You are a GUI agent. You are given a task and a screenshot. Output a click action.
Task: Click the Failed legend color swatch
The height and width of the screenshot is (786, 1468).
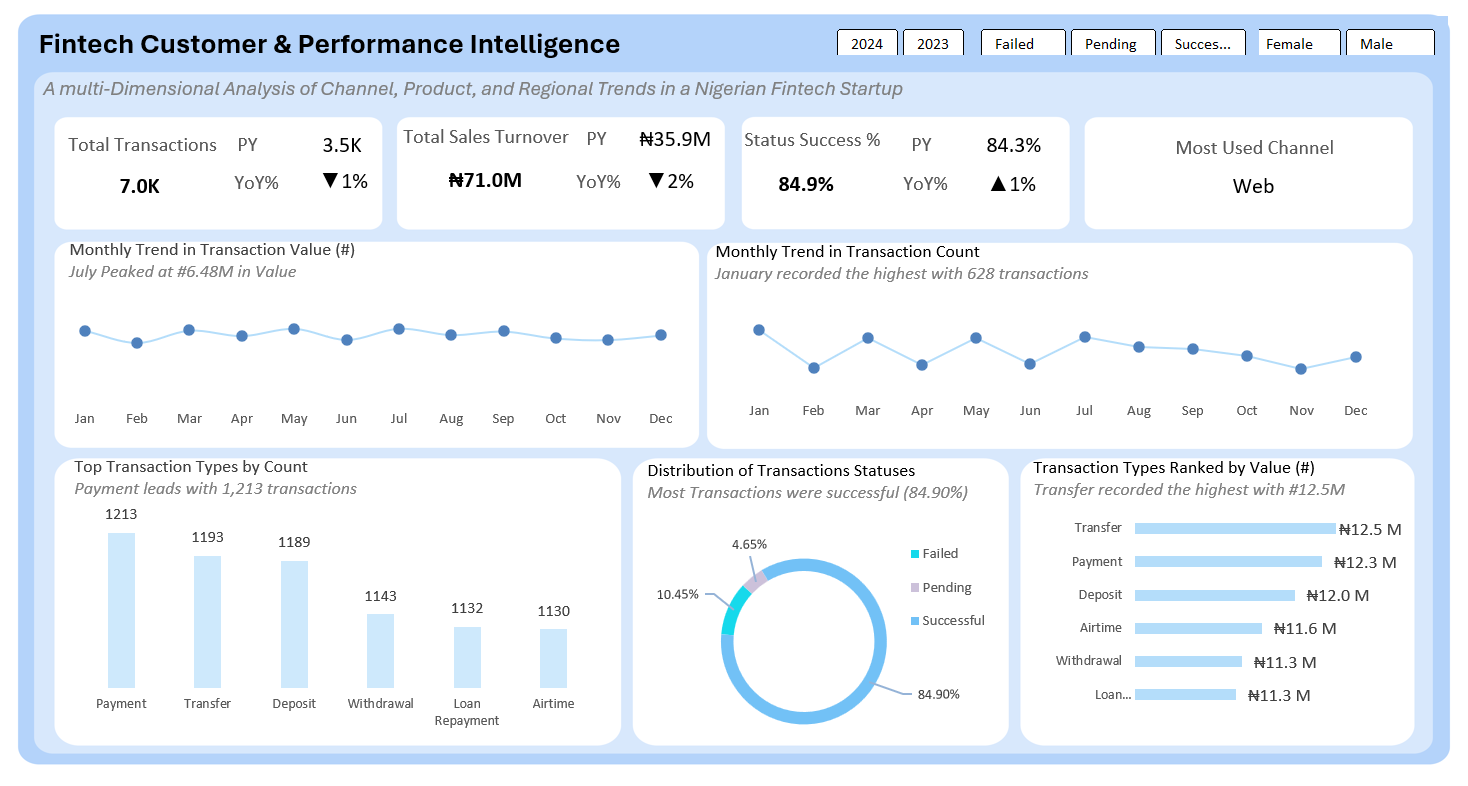point(914,554)
